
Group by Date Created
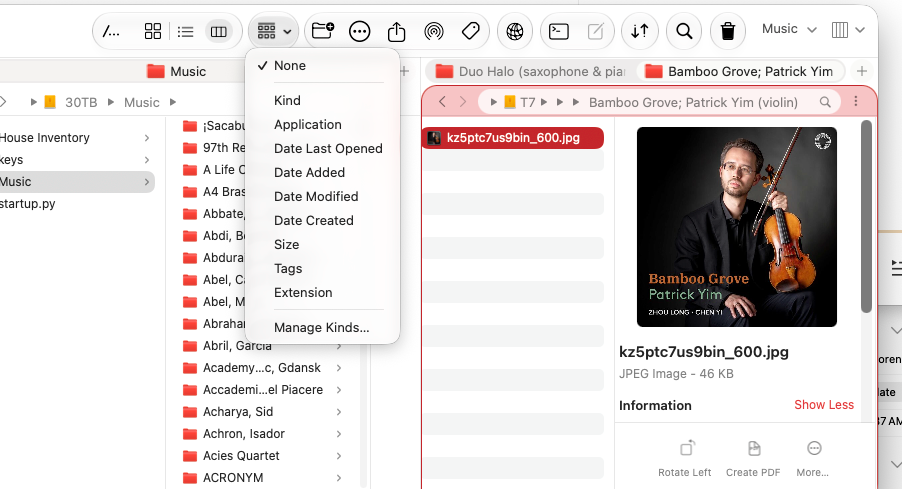click(322, 220)
